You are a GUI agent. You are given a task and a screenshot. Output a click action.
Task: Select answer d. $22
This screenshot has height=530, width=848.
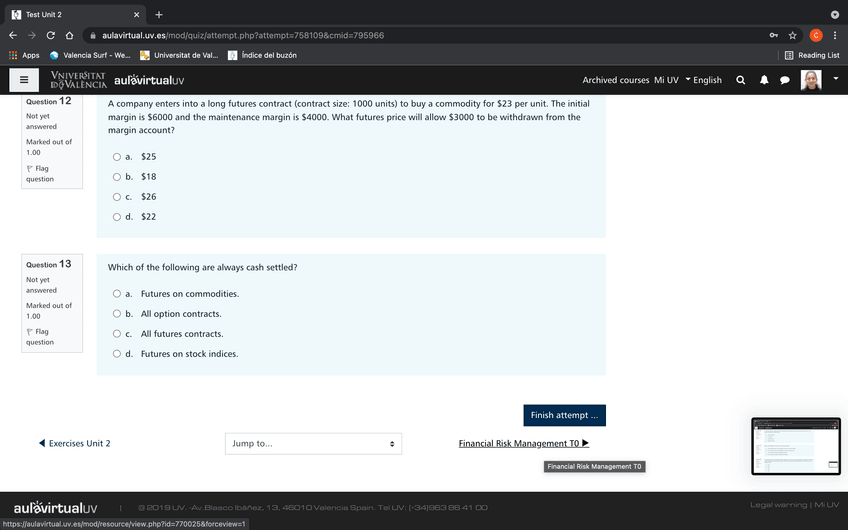[117, 217]
